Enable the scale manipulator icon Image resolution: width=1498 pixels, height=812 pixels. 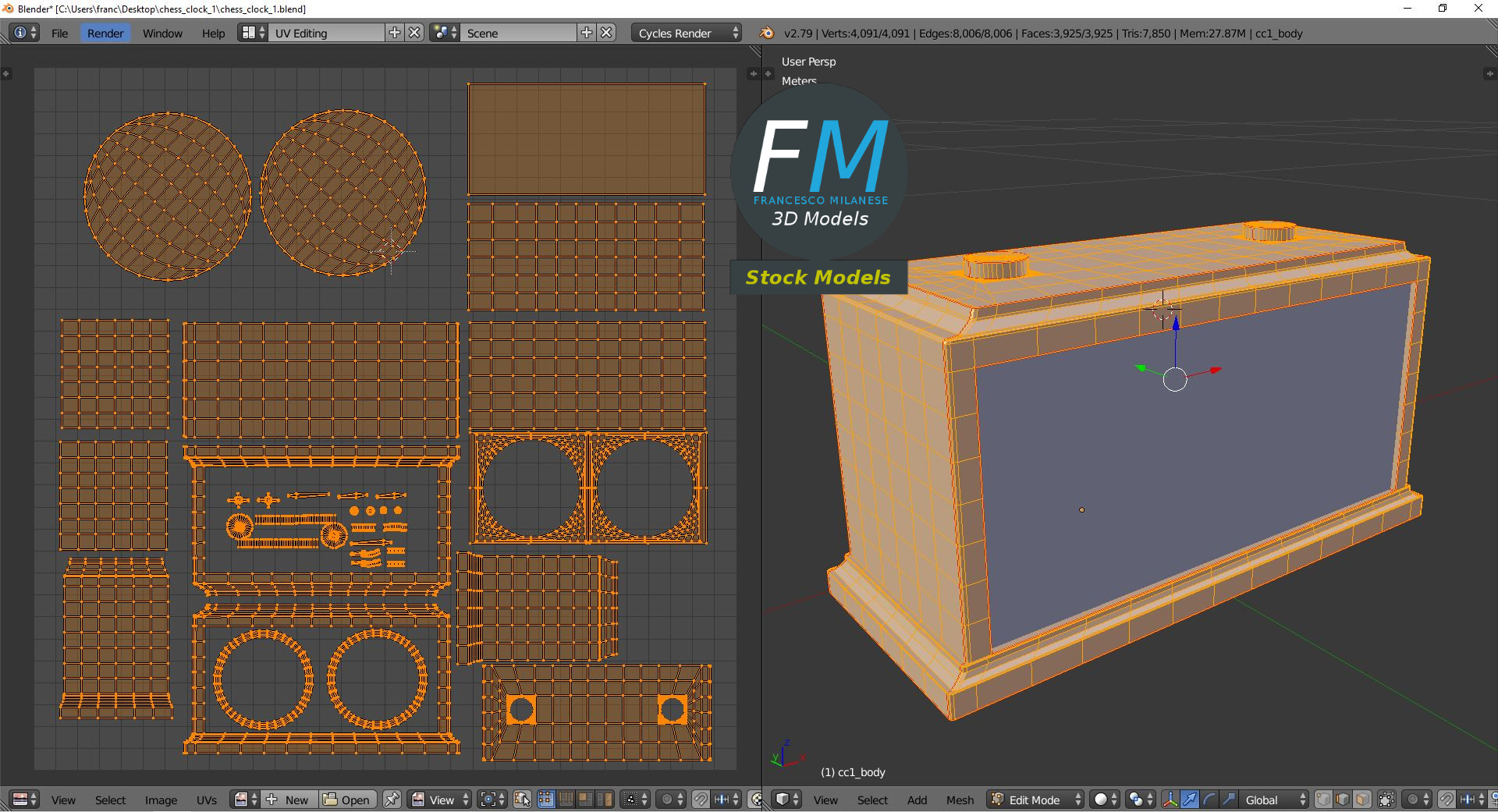click(x=1229, y=800)
